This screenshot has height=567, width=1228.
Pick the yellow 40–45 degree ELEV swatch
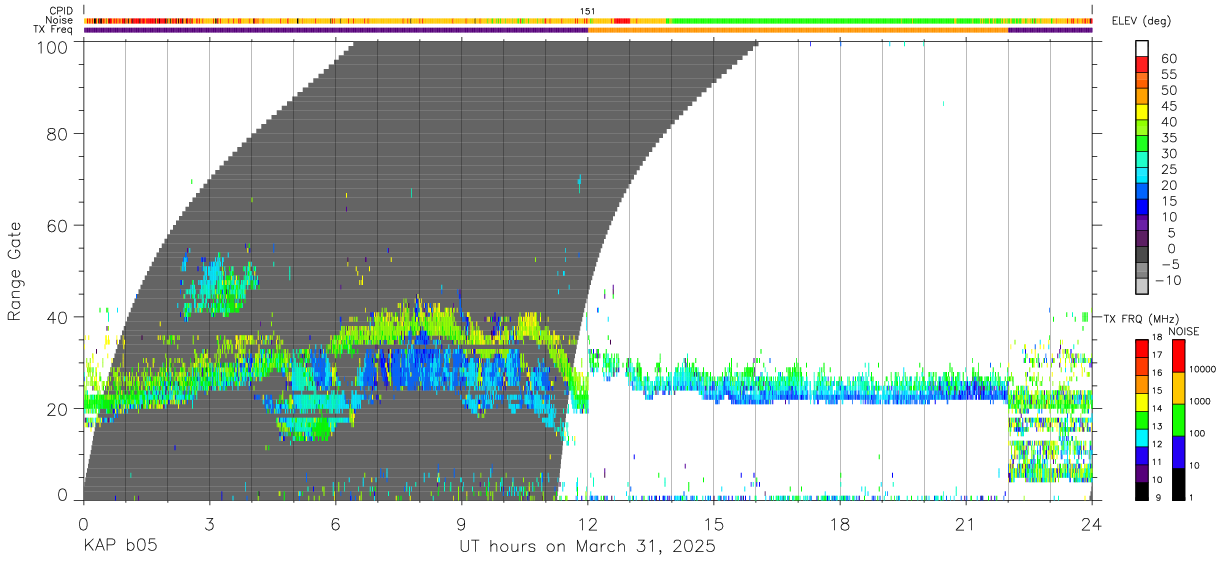[x=1142, y=112]
